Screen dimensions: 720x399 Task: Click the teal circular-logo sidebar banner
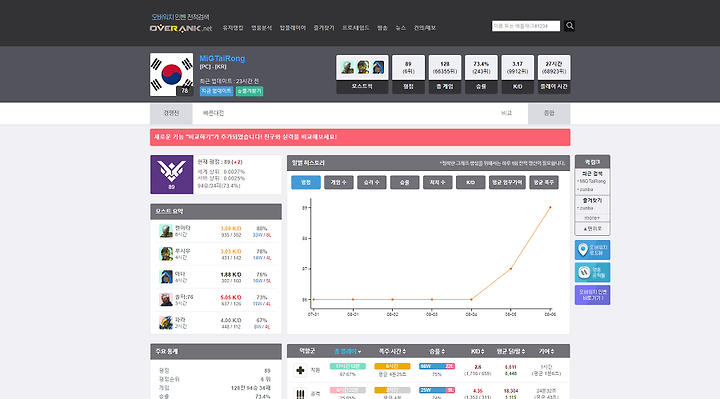[x=592, y=272]
